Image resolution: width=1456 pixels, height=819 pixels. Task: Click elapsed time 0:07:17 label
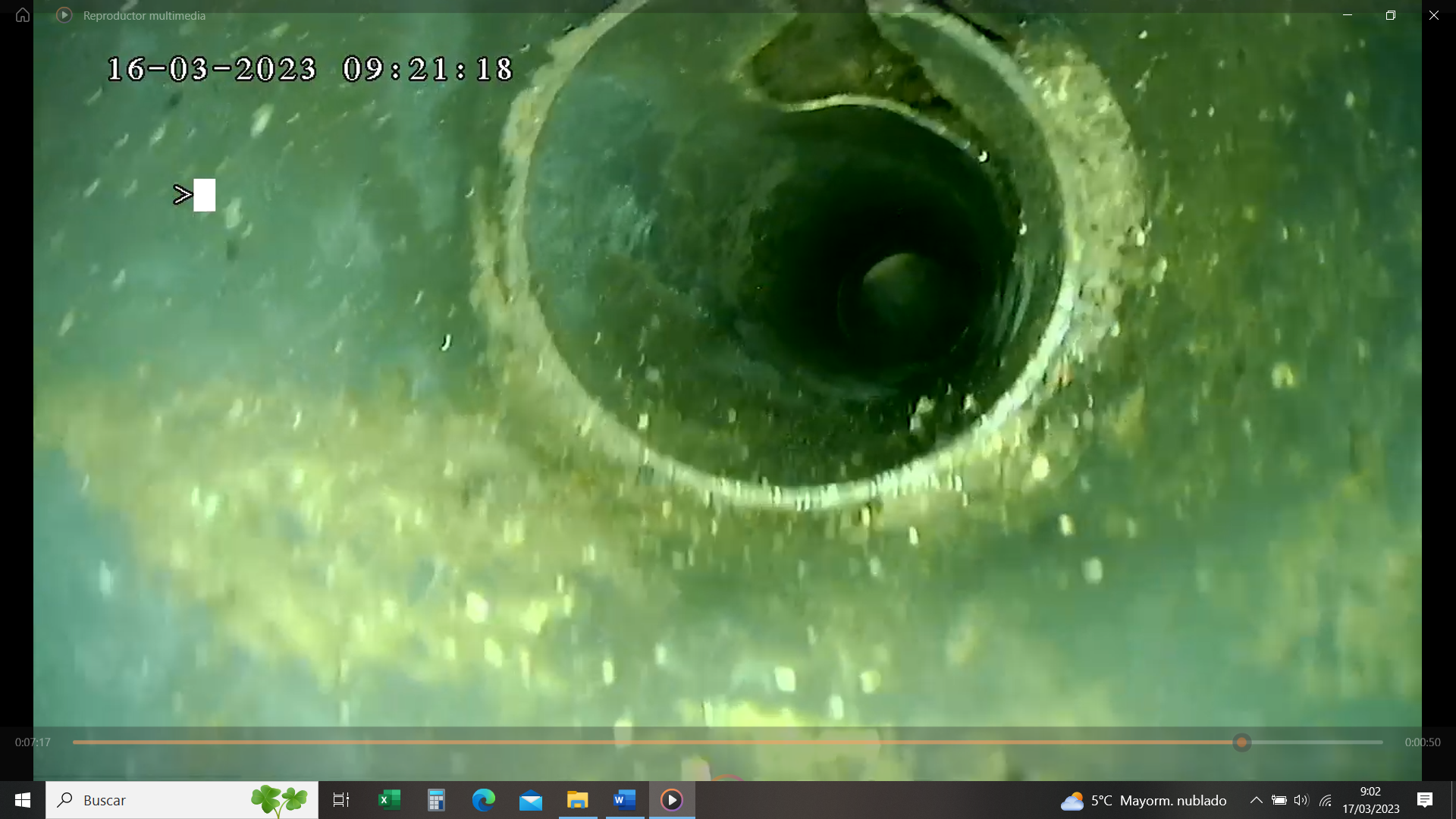click(33, 742)
